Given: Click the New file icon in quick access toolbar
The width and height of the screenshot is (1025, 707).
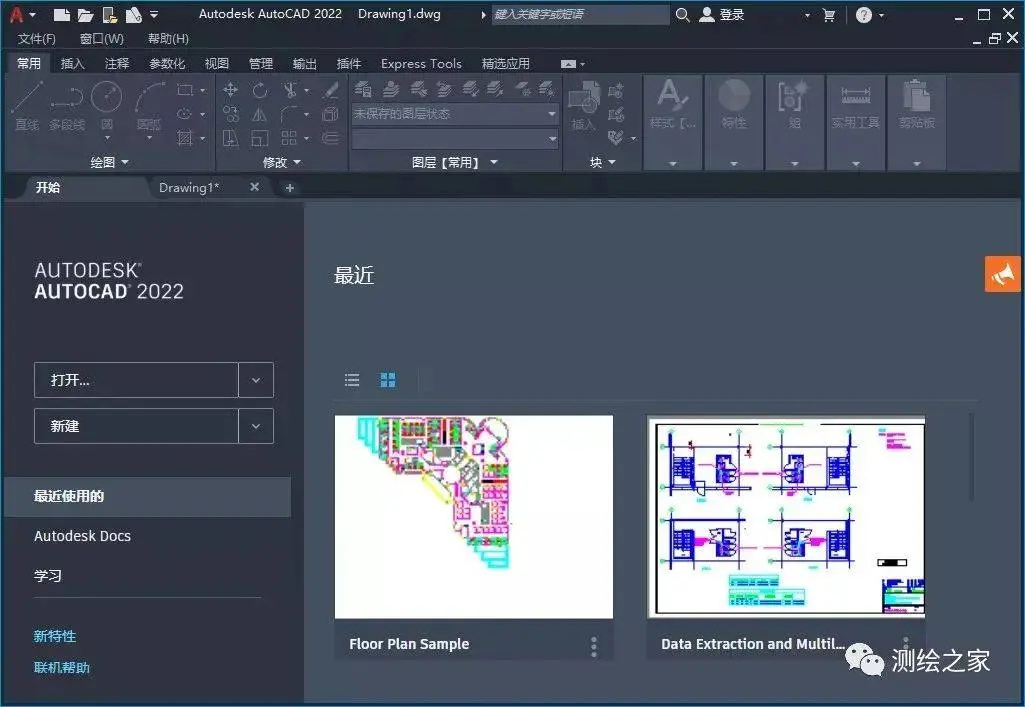Looking at the screenshot, I should tap(61, 14).
